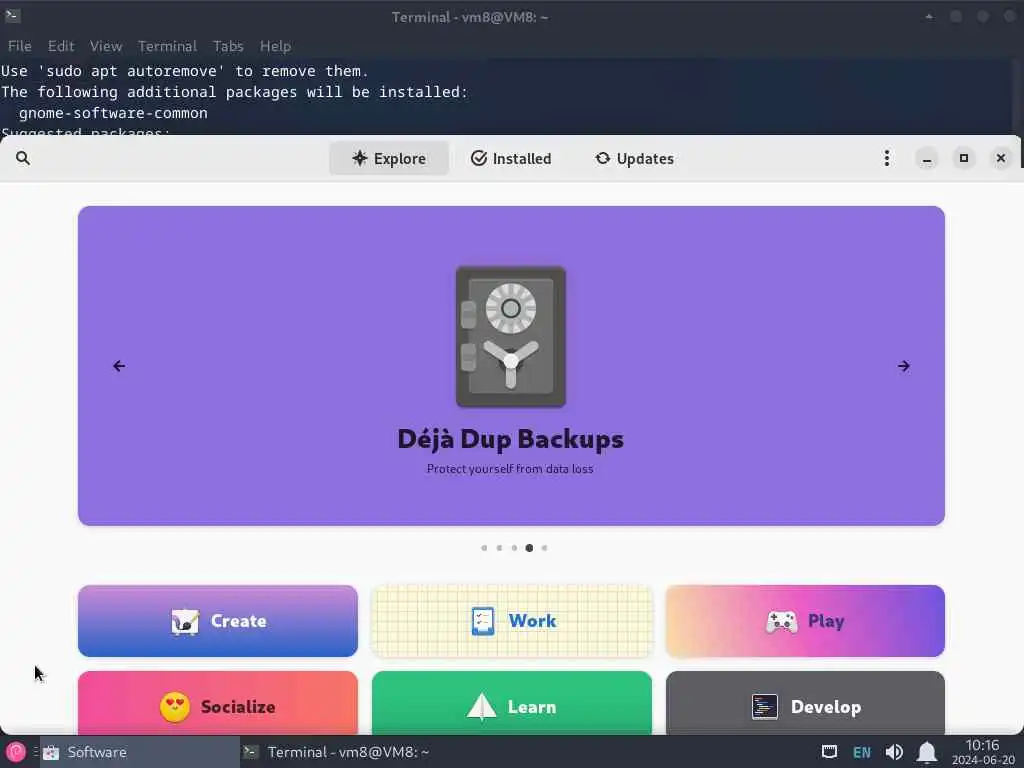This screenshot has width=1024, height=768.
Task: Open the notifications bell icon
Action: click(926, 752)
